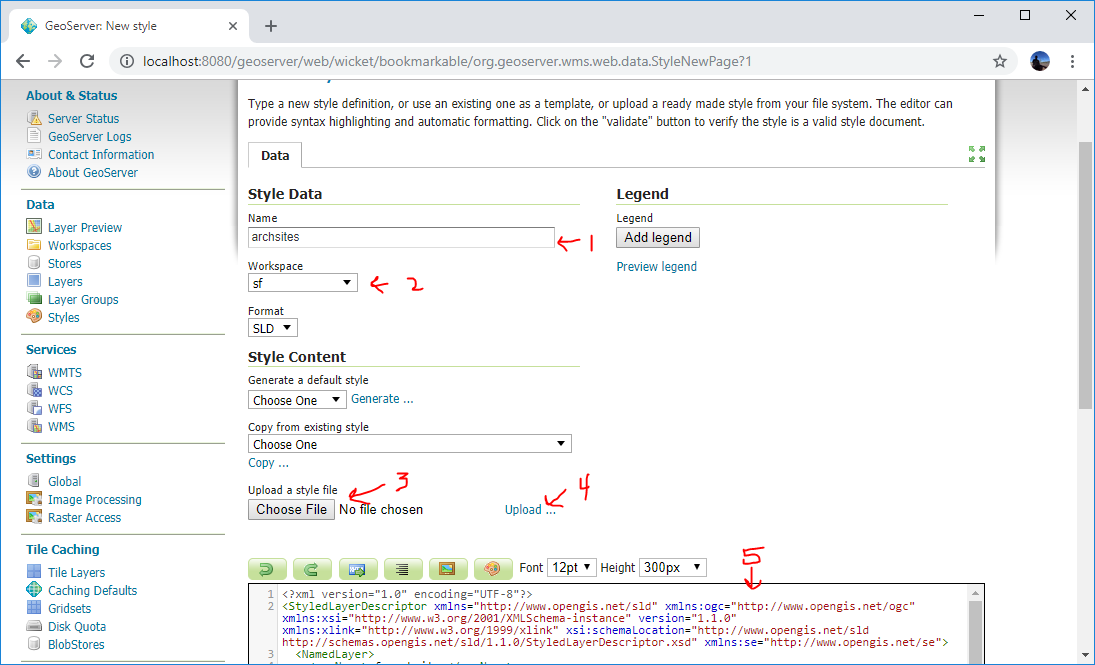Open the Workspaces link in the sidebar
Viewport: 1095px width, 665px height.
pos(80,245)
